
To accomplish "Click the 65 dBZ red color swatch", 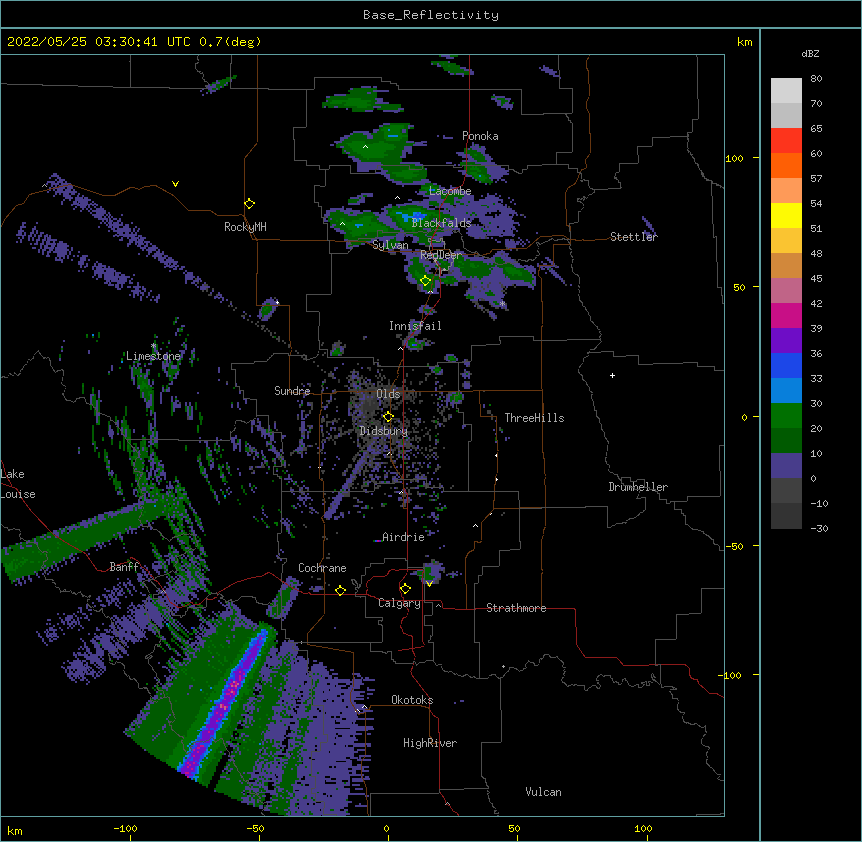I will pos(786,140).
